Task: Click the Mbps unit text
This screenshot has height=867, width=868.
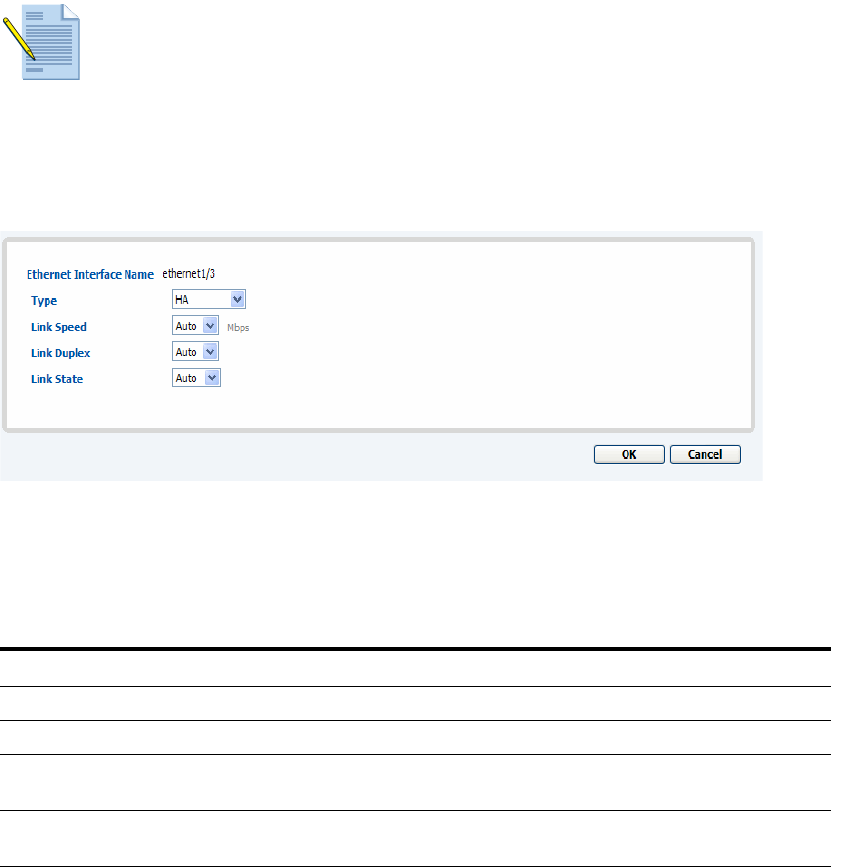Action: [238, 328]
